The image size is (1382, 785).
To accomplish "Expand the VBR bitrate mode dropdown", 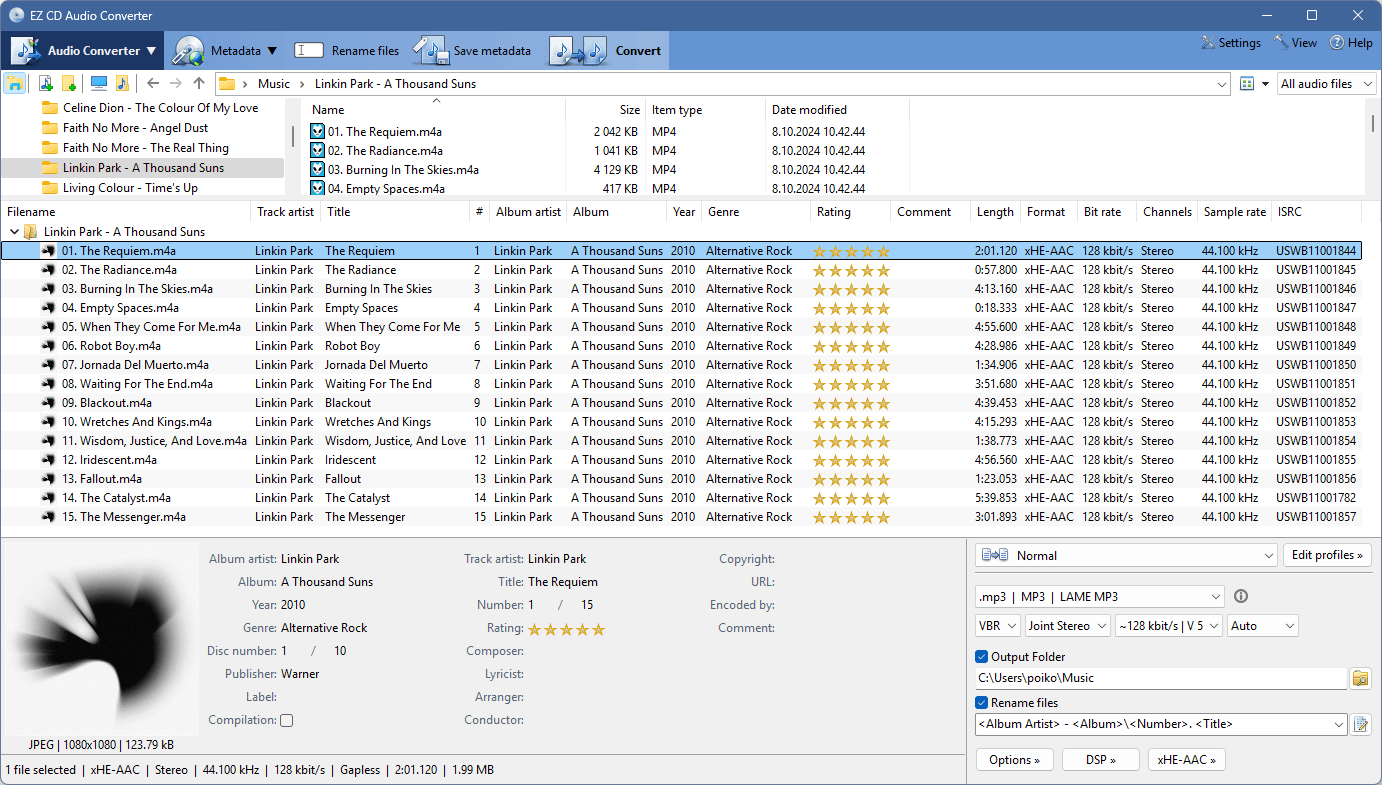I will click(x=997, y=625).
